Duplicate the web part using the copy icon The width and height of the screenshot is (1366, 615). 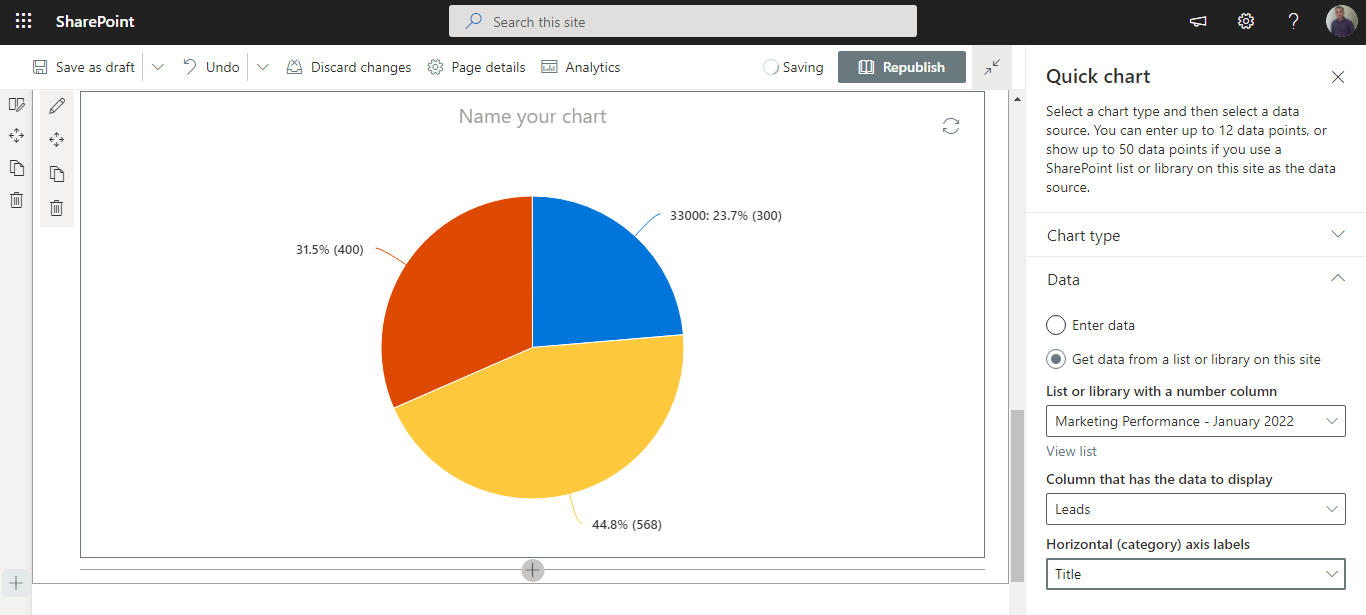[x=57, y=173]
